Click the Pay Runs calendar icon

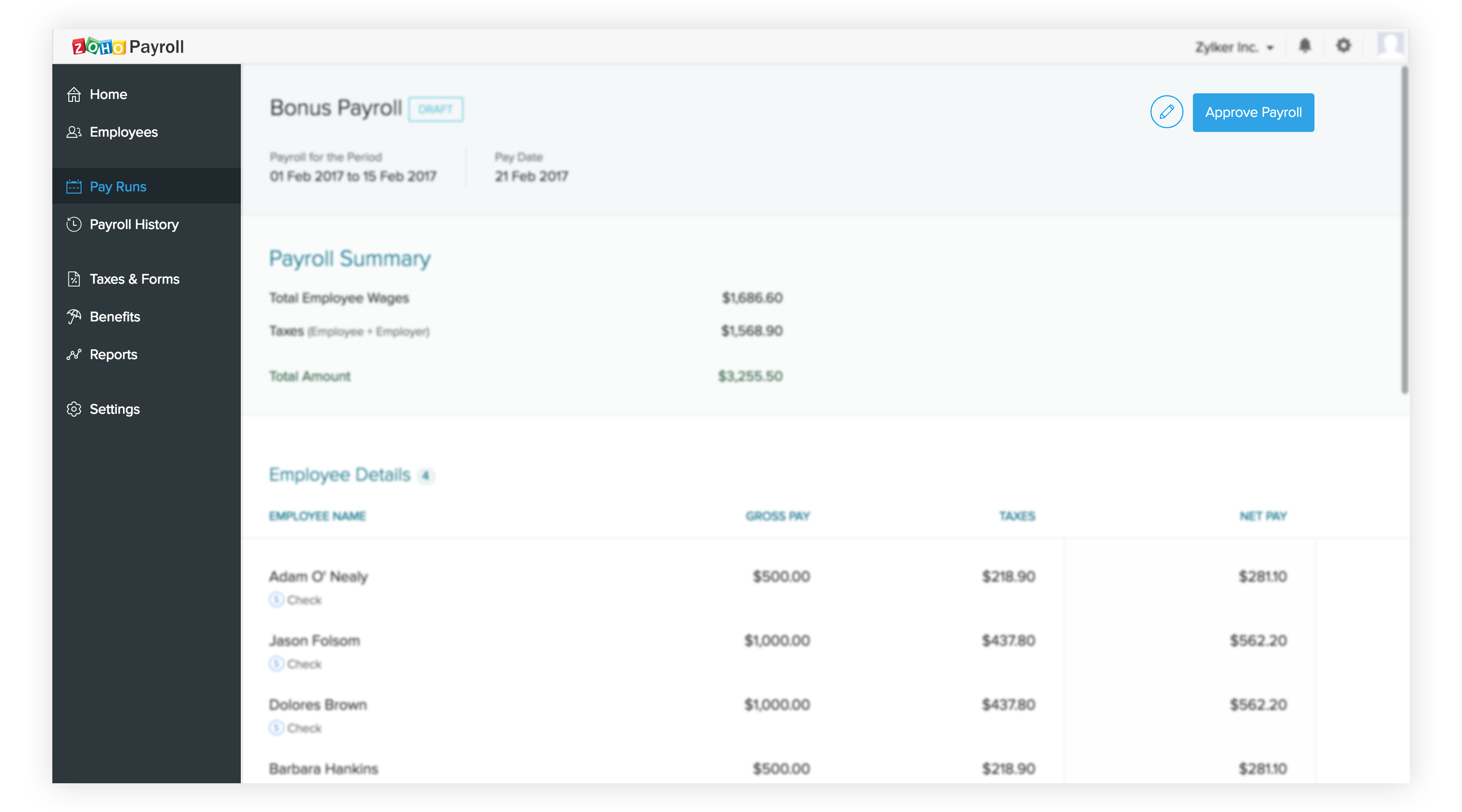pyautogui.click(x=74, y=187)
